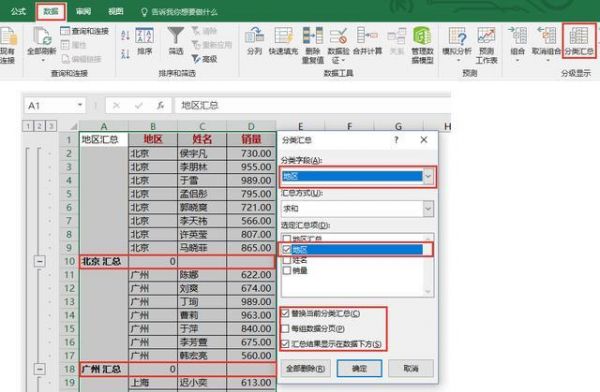
Task: Select row header 10
Action: (69, 261)
